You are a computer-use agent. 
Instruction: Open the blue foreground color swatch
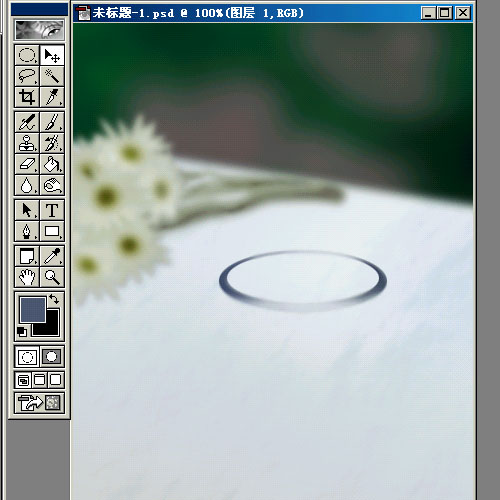pyautogui.click(x=33, y=310)
